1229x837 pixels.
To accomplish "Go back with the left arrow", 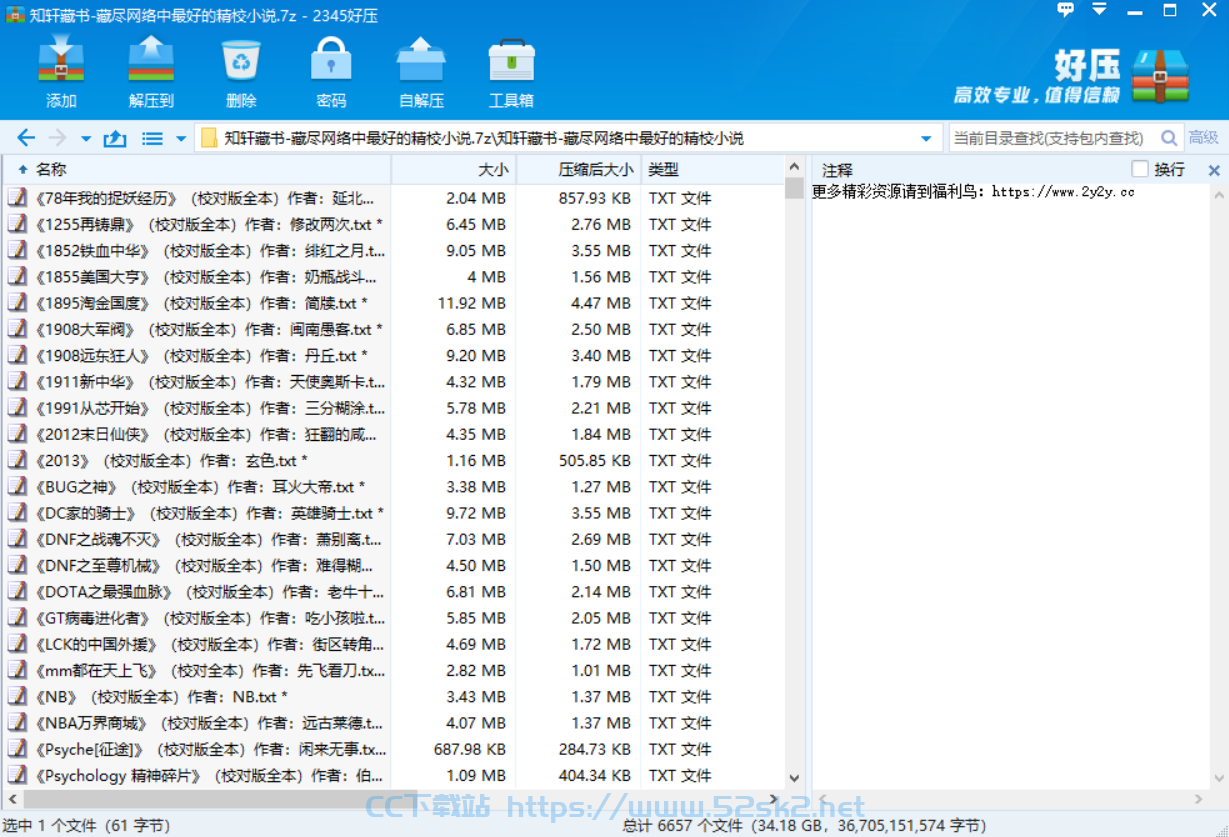I will (26, 138).
